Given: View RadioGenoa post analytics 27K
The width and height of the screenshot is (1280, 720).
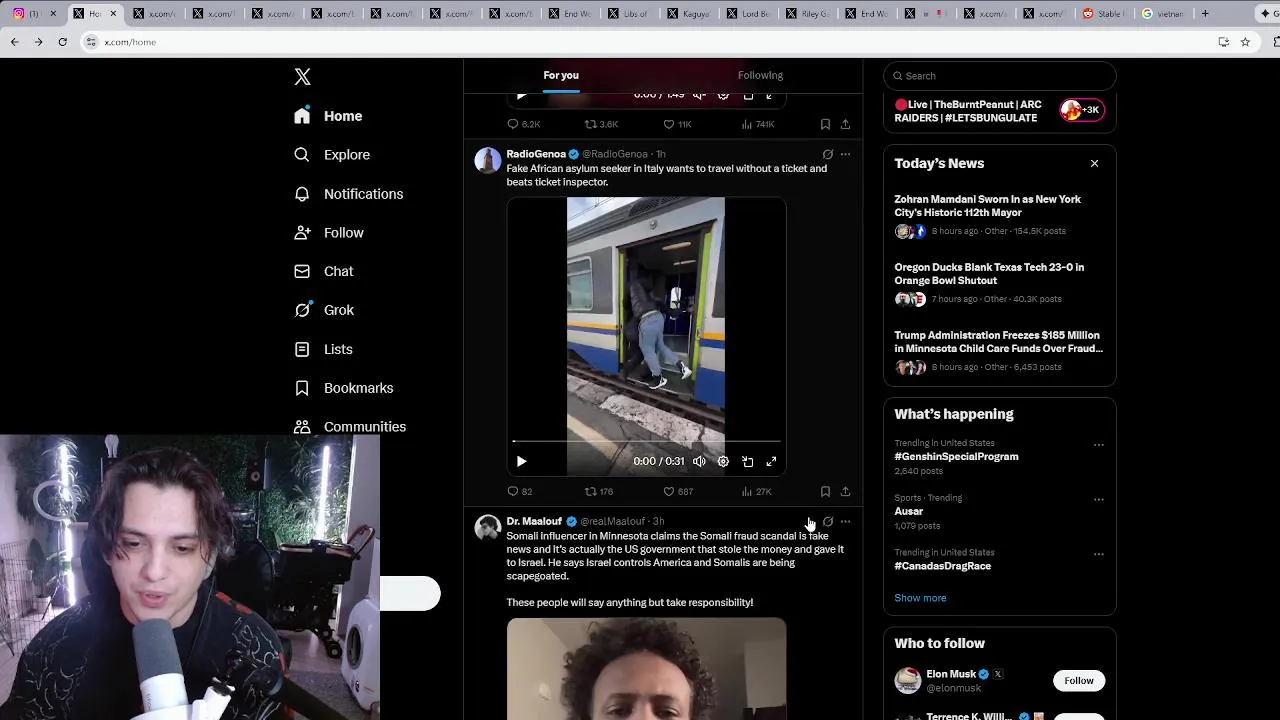Looking at the screenshot, I should click(x=756, y=492).
